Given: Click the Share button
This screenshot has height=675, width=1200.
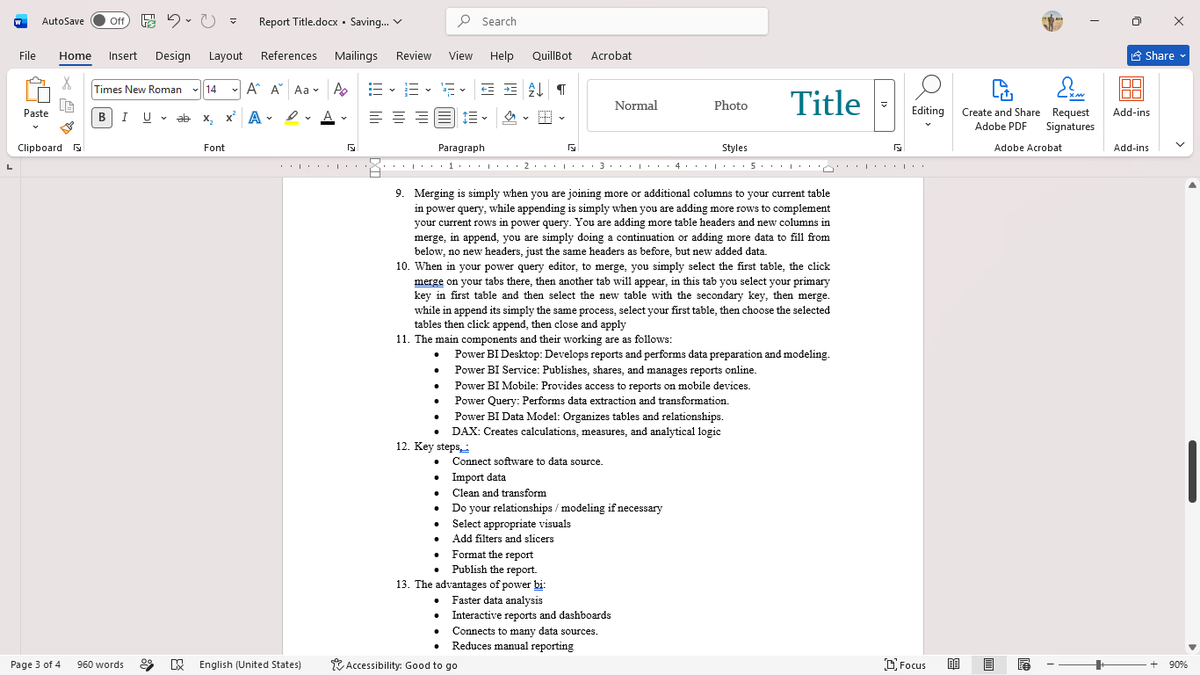Looking at the screenshot, I should (x=1157, y=56).
